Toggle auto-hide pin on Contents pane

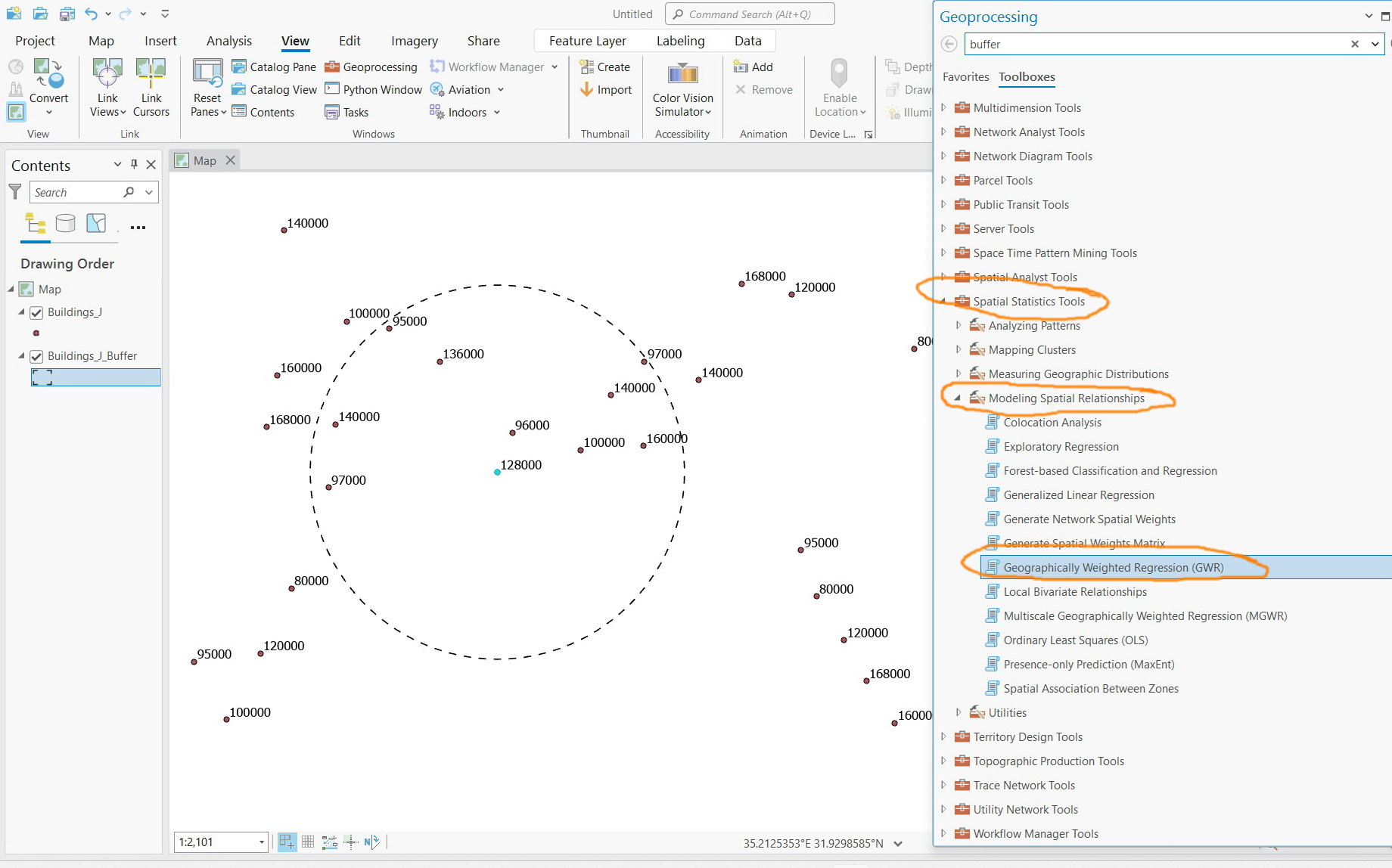(x=134, y=164)
